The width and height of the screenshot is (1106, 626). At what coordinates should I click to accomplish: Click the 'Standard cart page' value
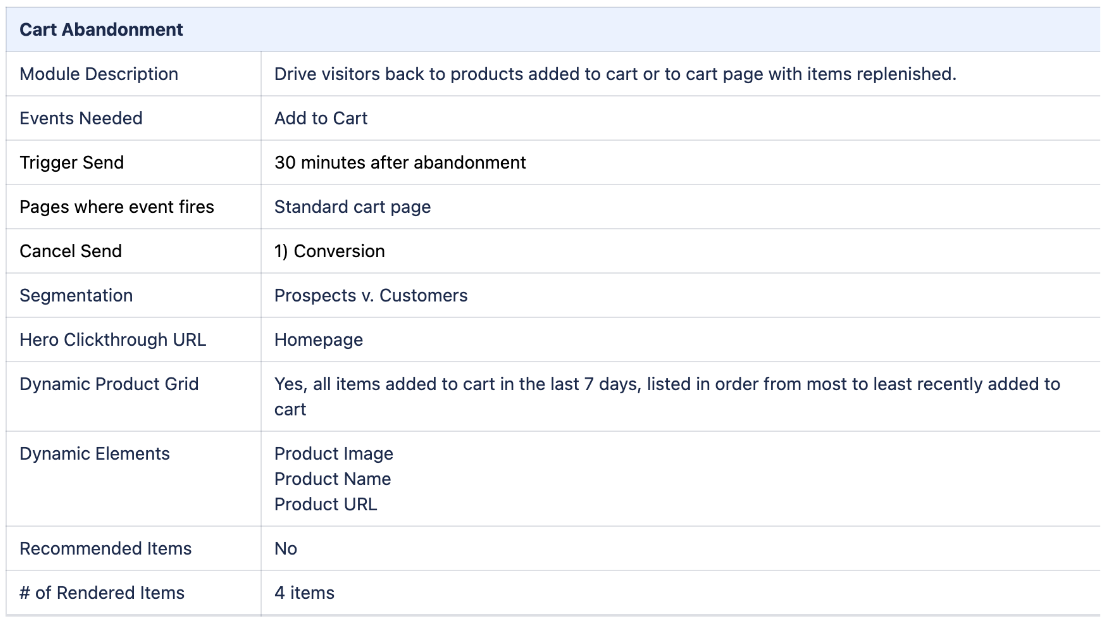(x=353, y=207)
